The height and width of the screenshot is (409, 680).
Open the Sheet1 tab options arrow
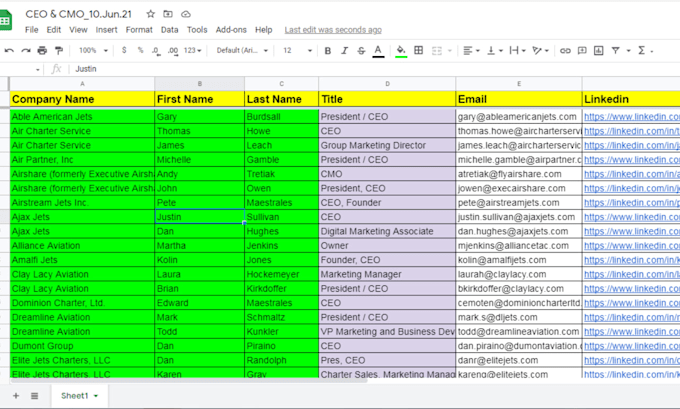coord(96,396)
